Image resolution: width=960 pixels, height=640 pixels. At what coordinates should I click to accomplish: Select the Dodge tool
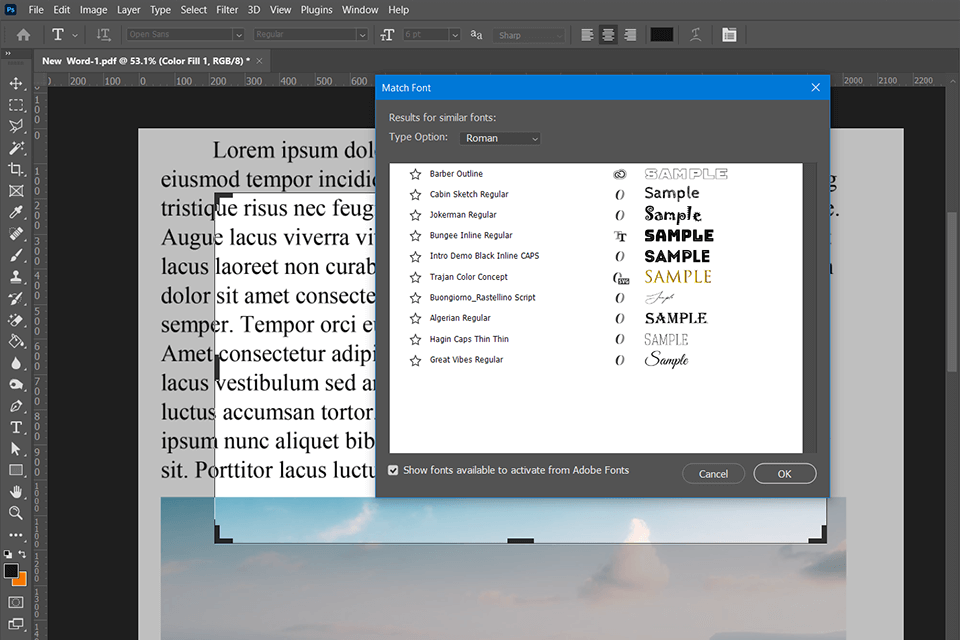tap(16, 384)
